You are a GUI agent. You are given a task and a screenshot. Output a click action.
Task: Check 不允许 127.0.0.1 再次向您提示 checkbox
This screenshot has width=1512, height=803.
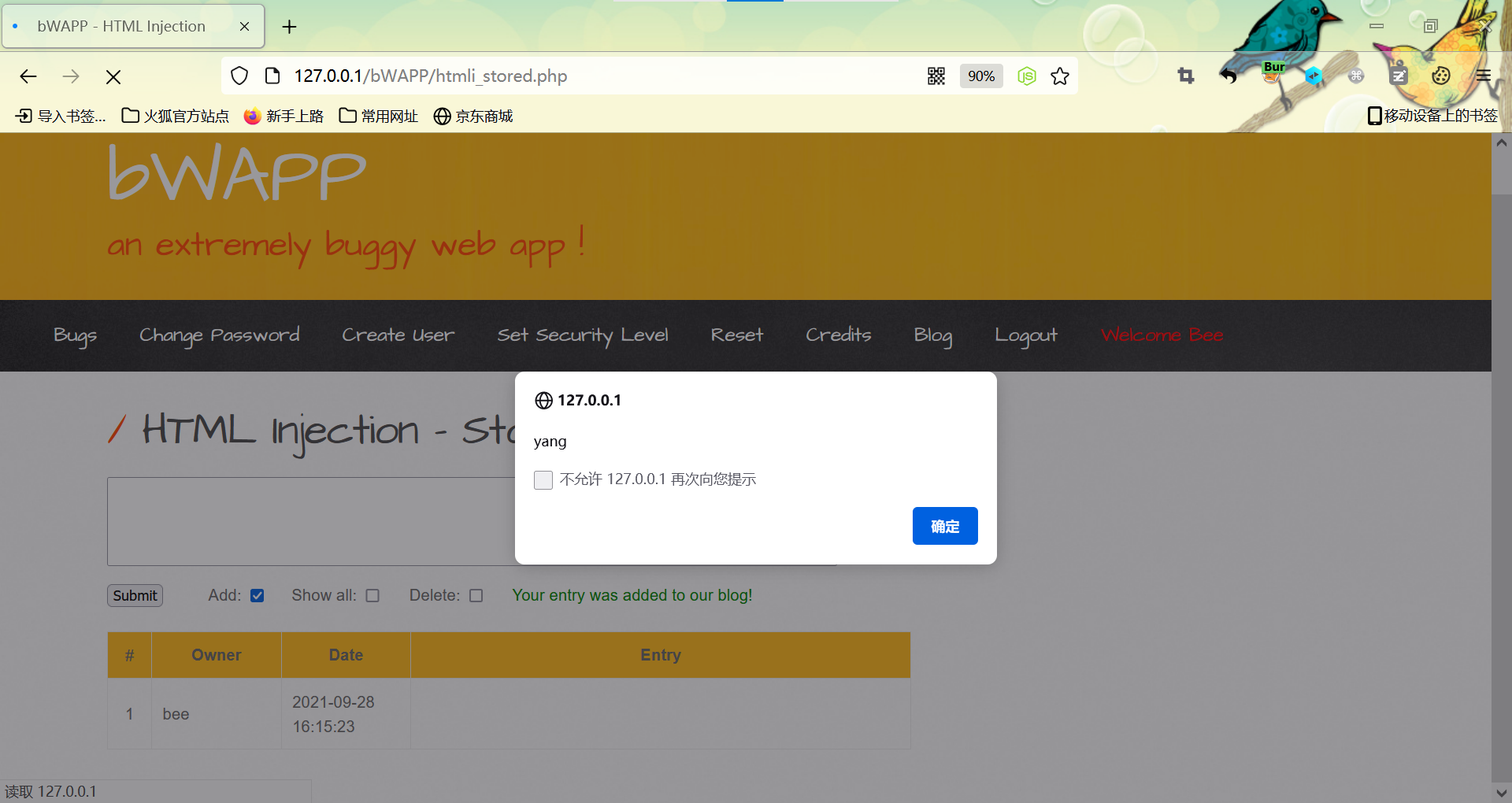tap(543, 480)
